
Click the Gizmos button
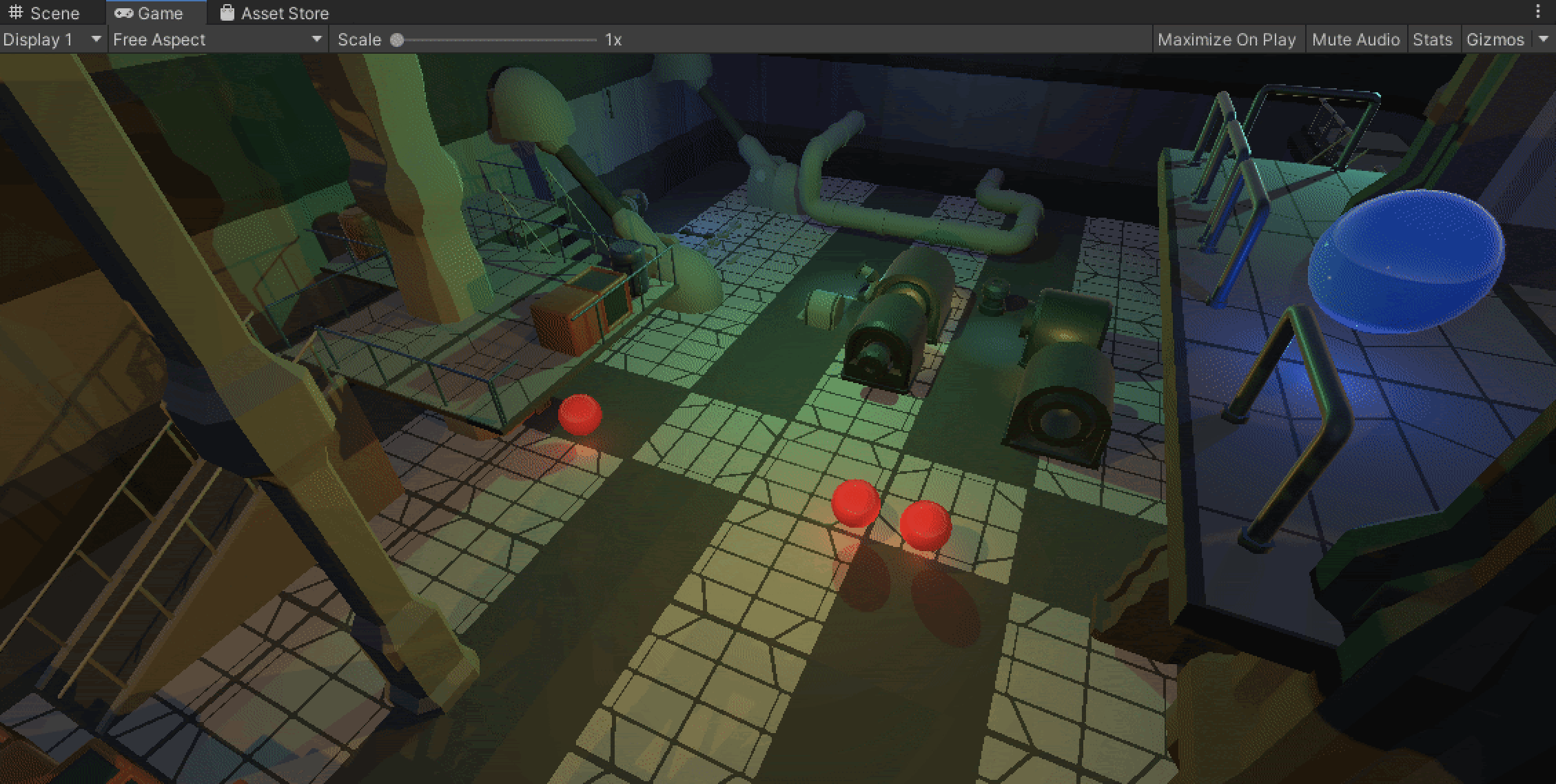pos(1494,40)
